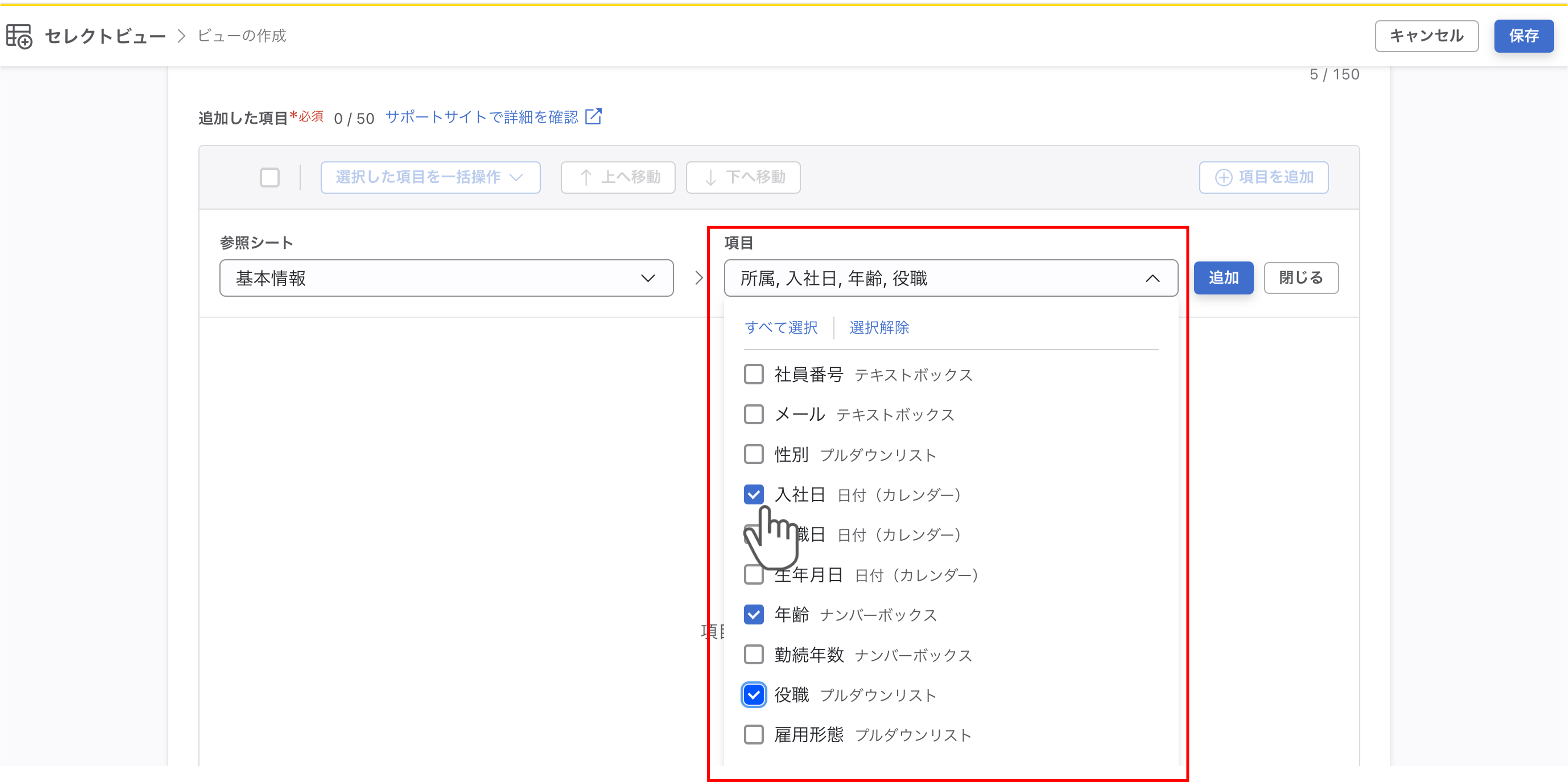
Task: Click arrow between 参照シート and 項目
Action: [x=699, y=278]
